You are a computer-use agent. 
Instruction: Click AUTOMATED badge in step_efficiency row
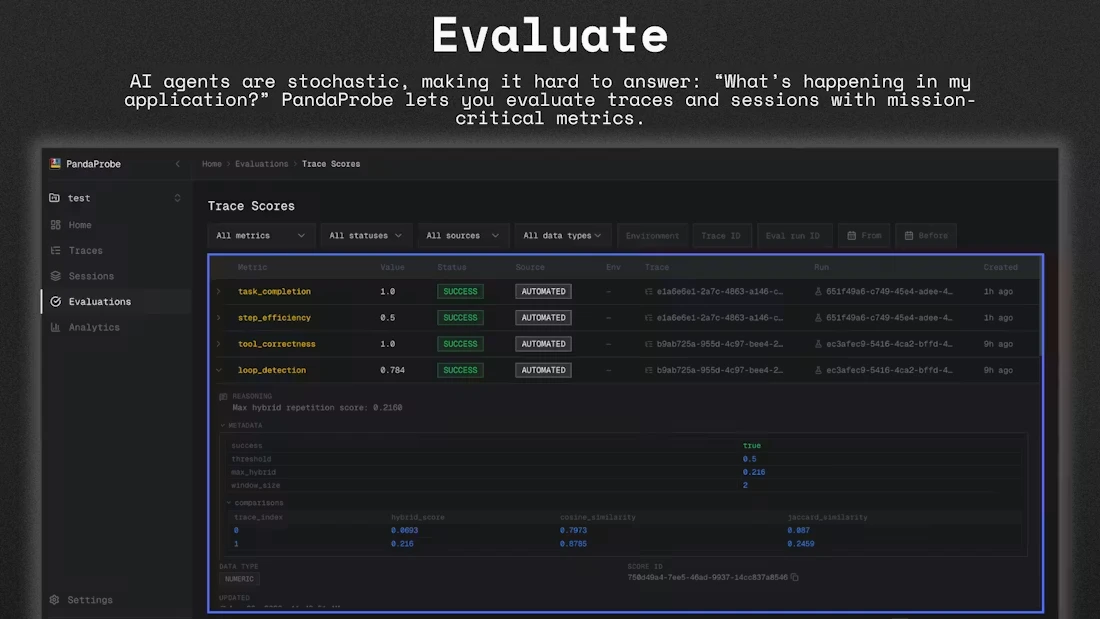tap(543, 317)
